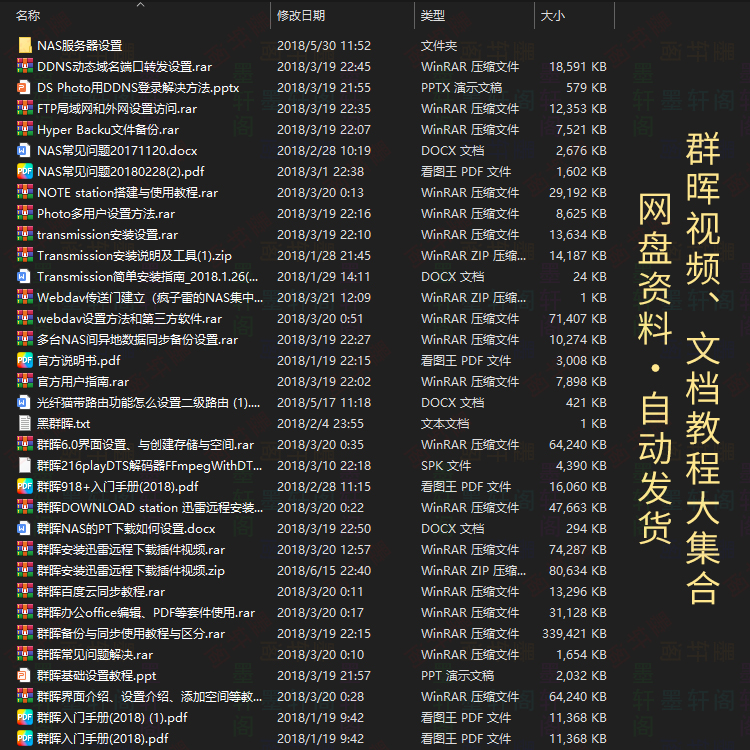Click the archive icon of 官方用户指南.rar
This screenshot has width=750, height=750.
pos(25,382)
